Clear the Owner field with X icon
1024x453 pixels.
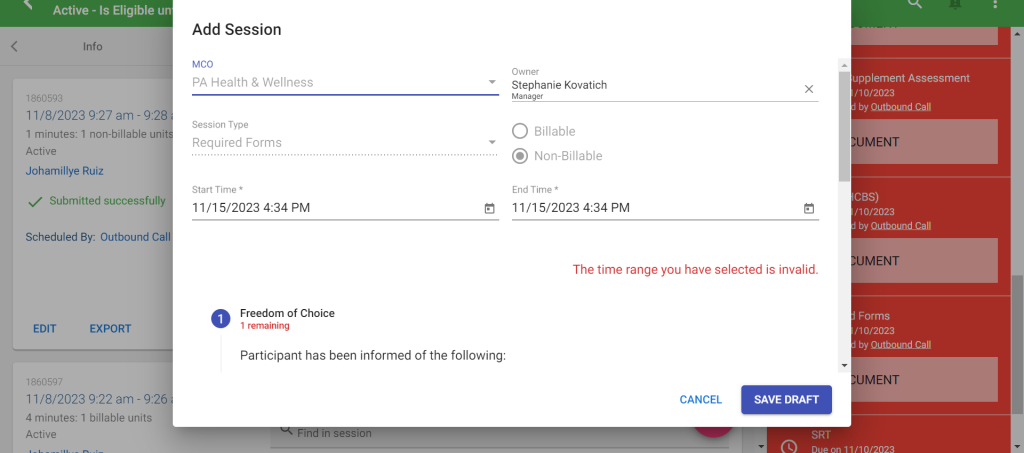[x=809, y=89]
